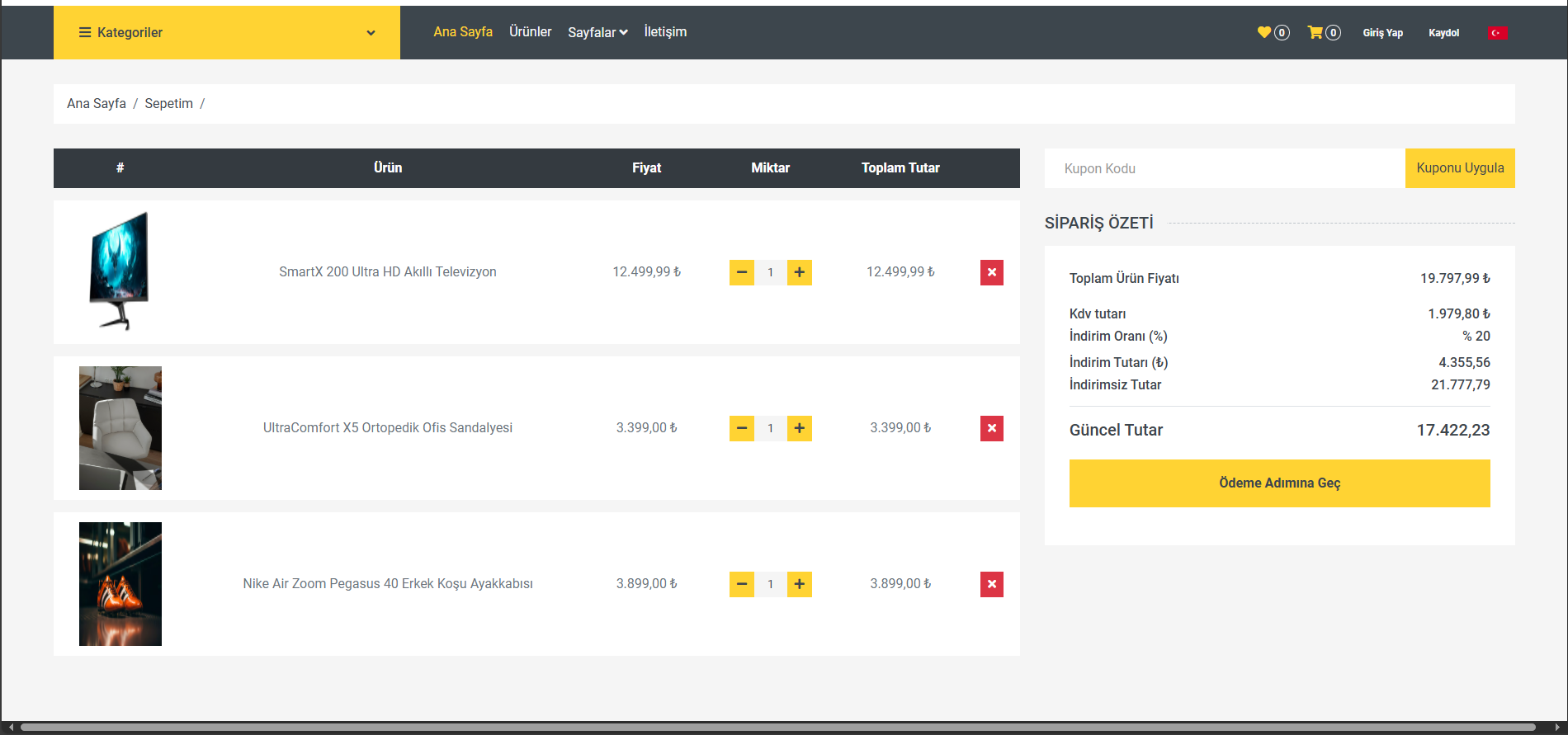This screenshot has width=1568, height=735.
Task: Focus the Kupon Kodu input field
Action: (1225, 168)
